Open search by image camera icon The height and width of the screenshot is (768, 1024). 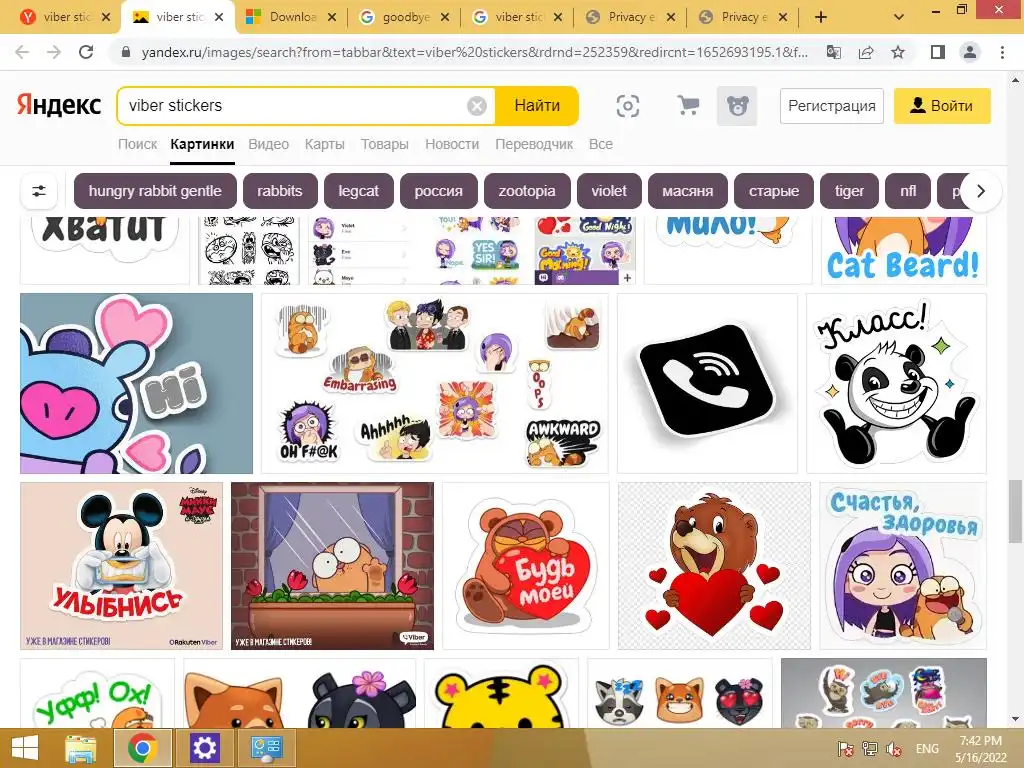coord(628,106)
